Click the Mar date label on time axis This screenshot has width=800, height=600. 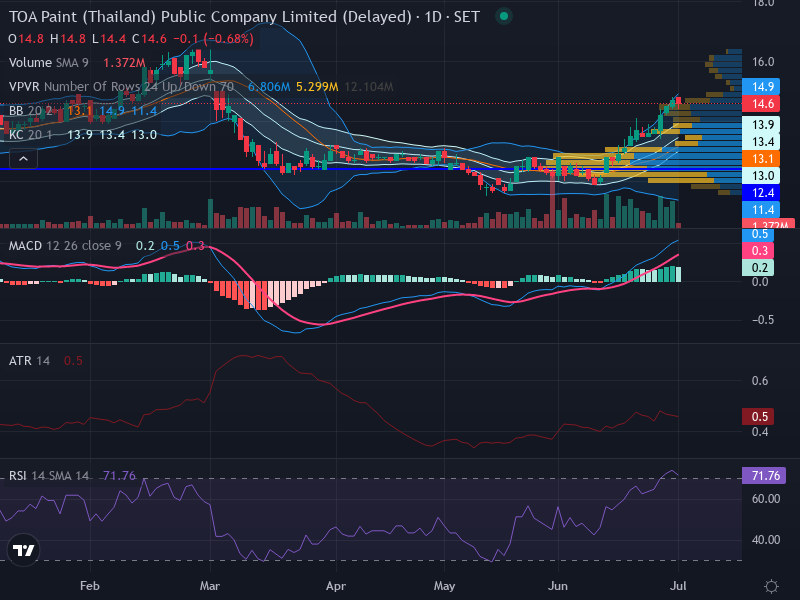pos(210,586)
